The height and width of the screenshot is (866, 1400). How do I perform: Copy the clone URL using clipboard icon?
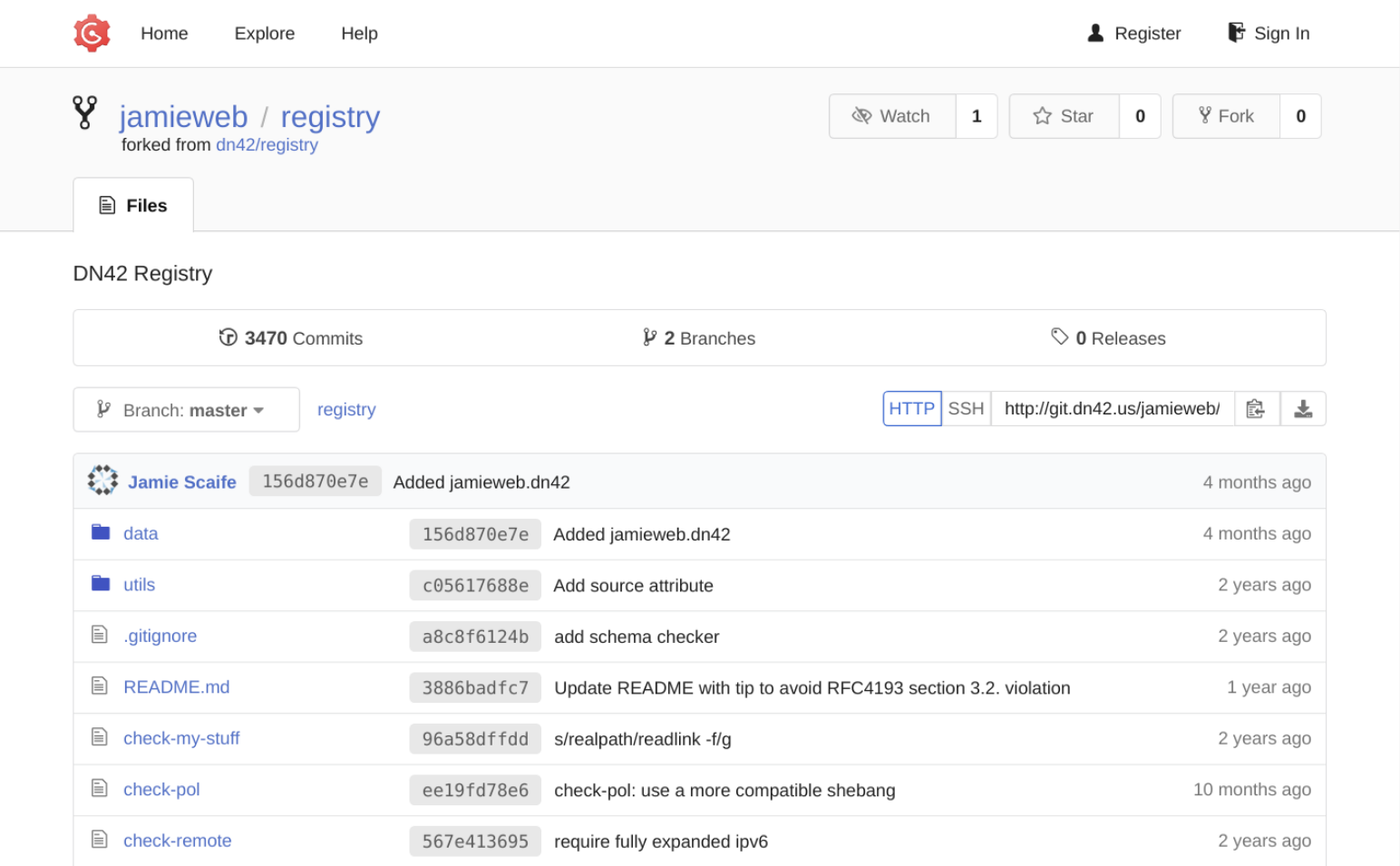click(x=1256, y=409)
